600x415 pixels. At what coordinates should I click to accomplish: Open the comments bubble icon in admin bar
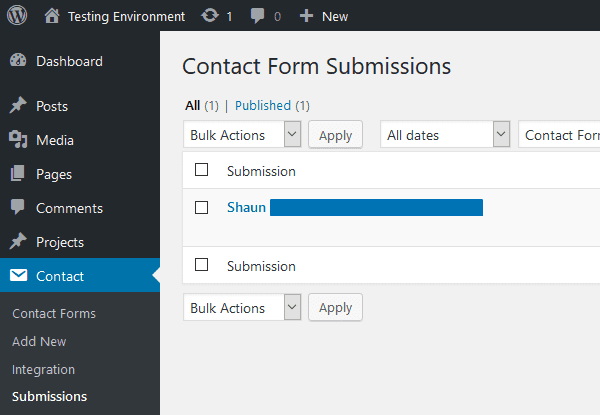(x=257, y=16)
